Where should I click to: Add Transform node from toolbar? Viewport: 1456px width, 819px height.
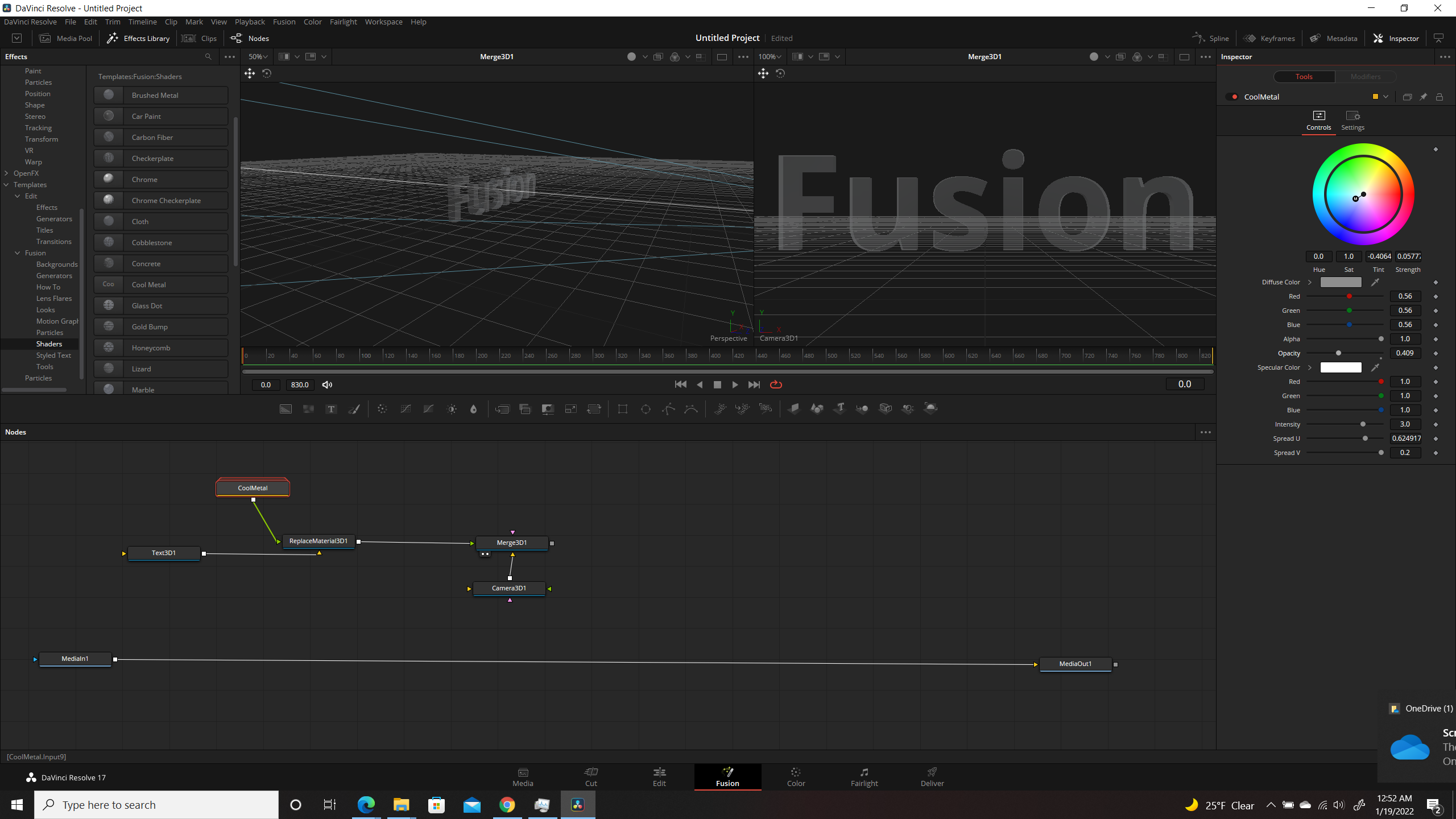594,409
